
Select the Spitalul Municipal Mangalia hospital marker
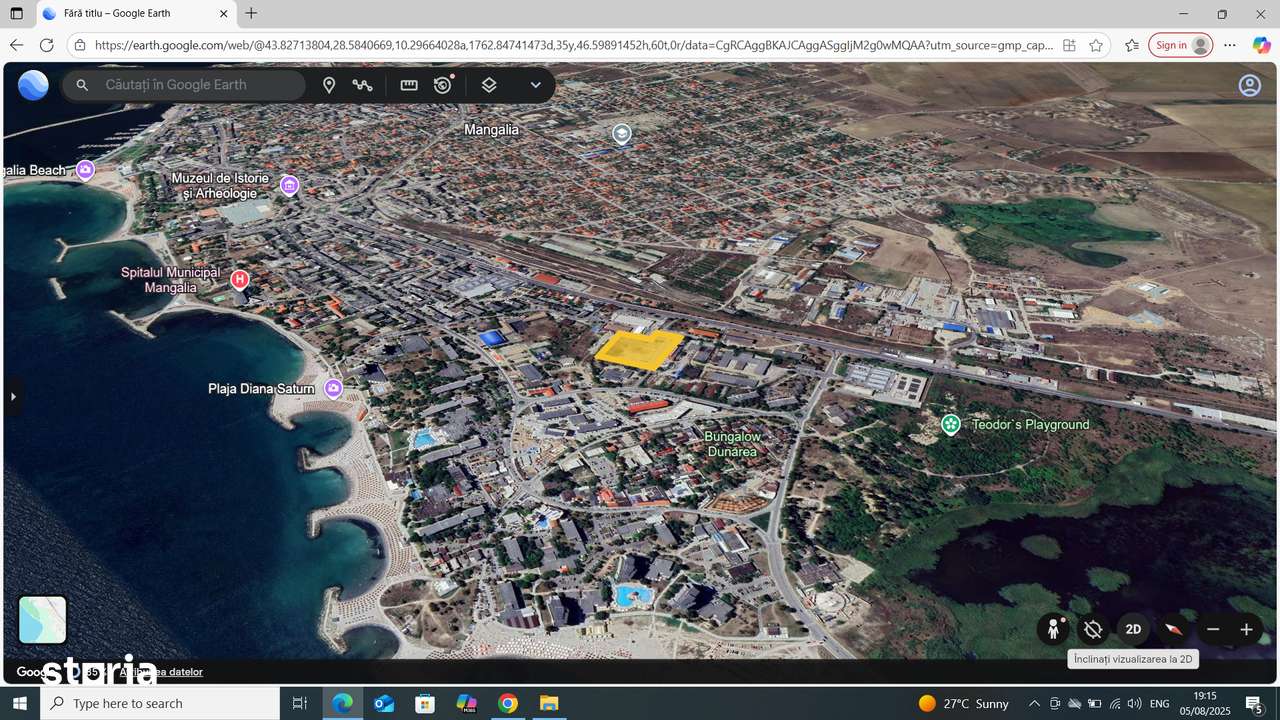[240, 280]
